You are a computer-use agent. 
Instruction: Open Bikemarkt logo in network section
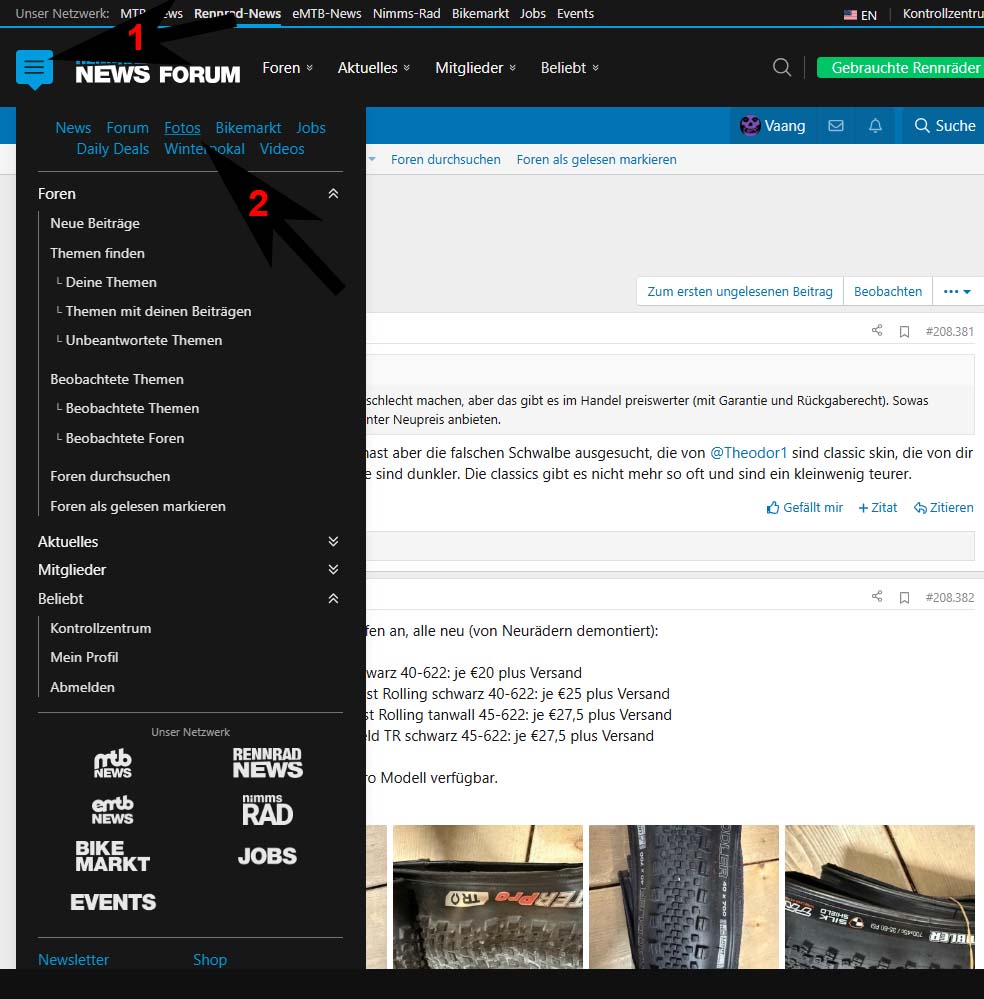112,856
